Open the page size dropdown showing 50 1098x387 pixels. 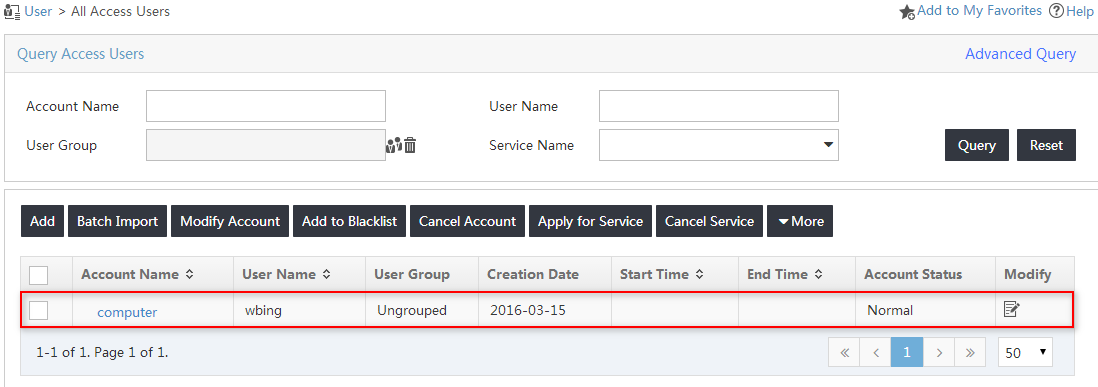point(1025,353)
